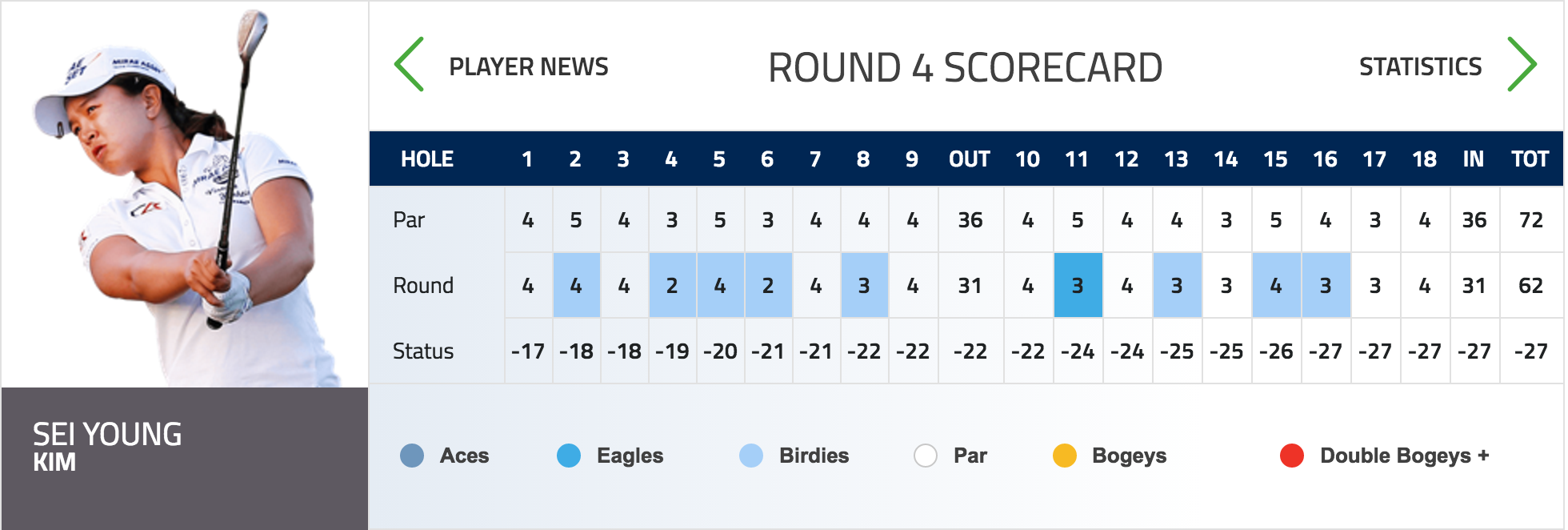The height and width of the screenshot is (530, 1568).
Task: Click the Bogeys legend yellow circle
Action: point(1065,456)
